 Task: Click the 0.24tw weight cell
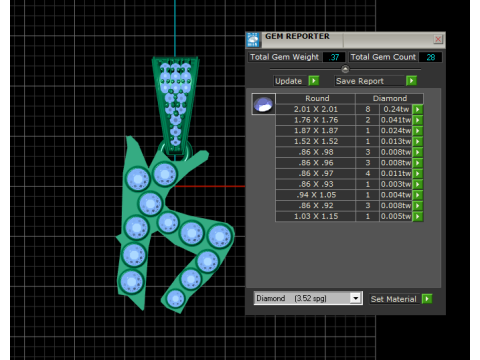(x=396, y=109)
